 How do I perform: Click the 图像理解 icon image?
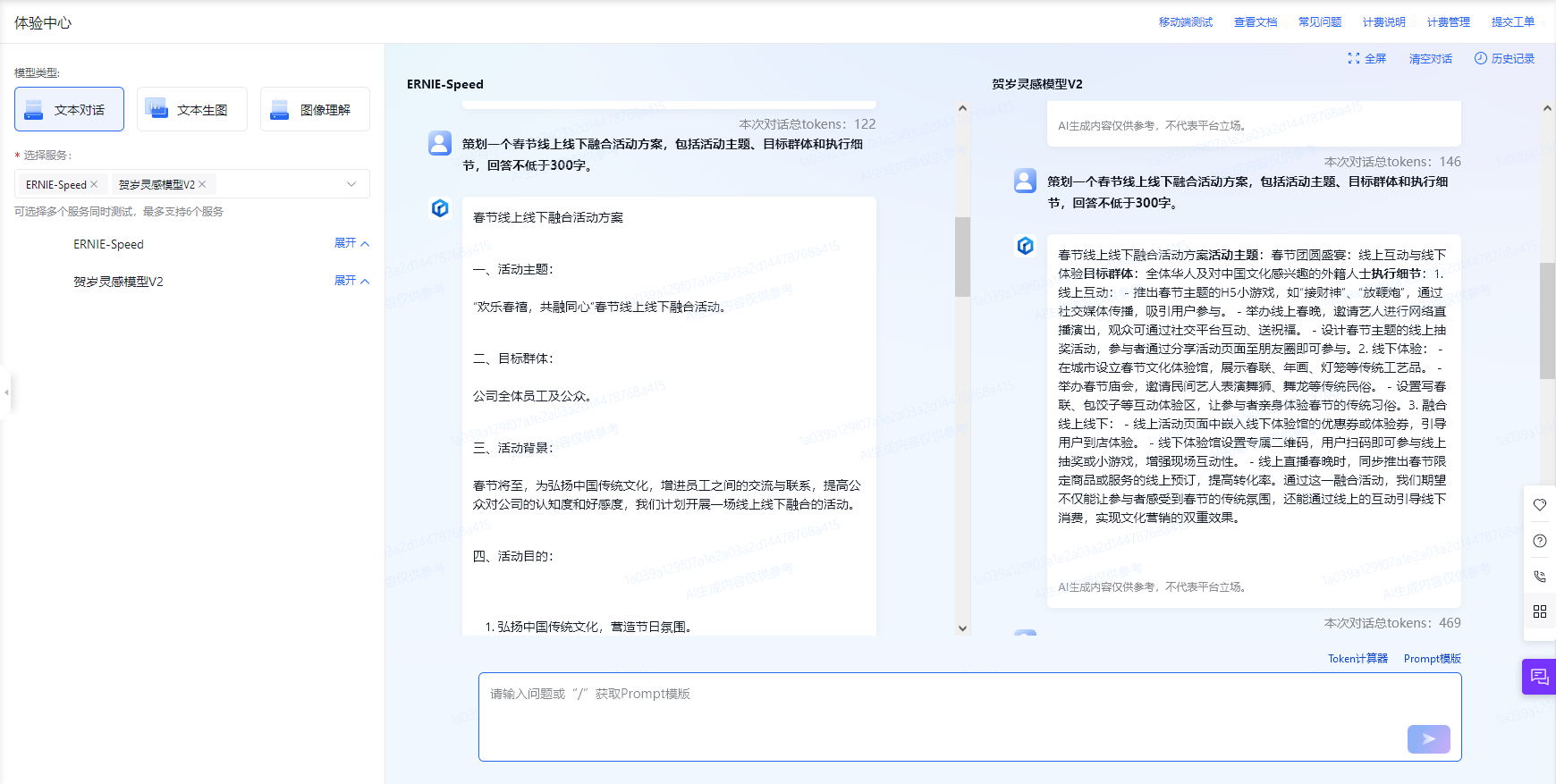280,109
